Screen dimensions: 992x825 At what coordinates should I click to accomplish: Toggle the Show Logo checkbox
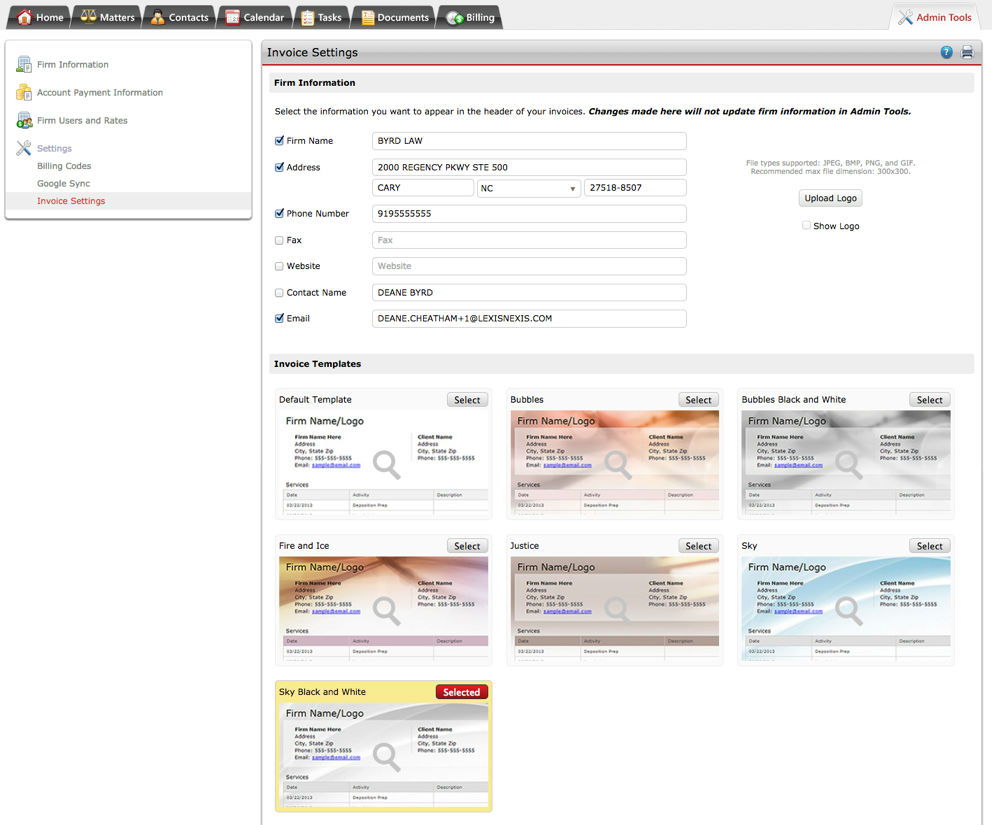tap(806, 225)
